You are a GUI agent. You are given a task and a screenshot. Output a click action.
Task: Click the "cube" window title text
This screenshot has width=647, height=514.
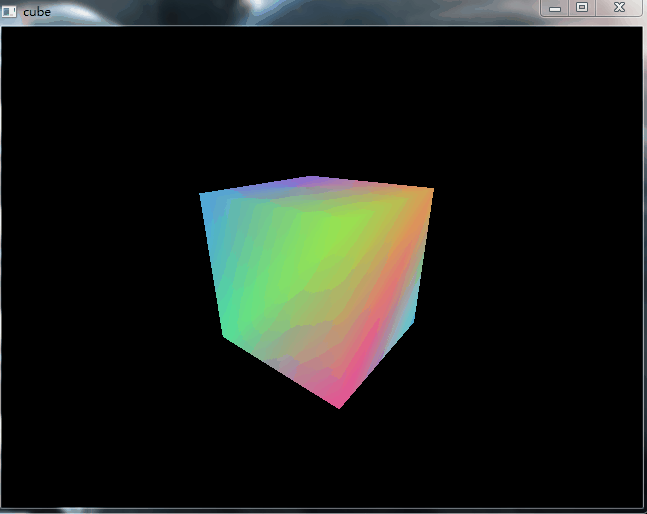coord(37,12)
